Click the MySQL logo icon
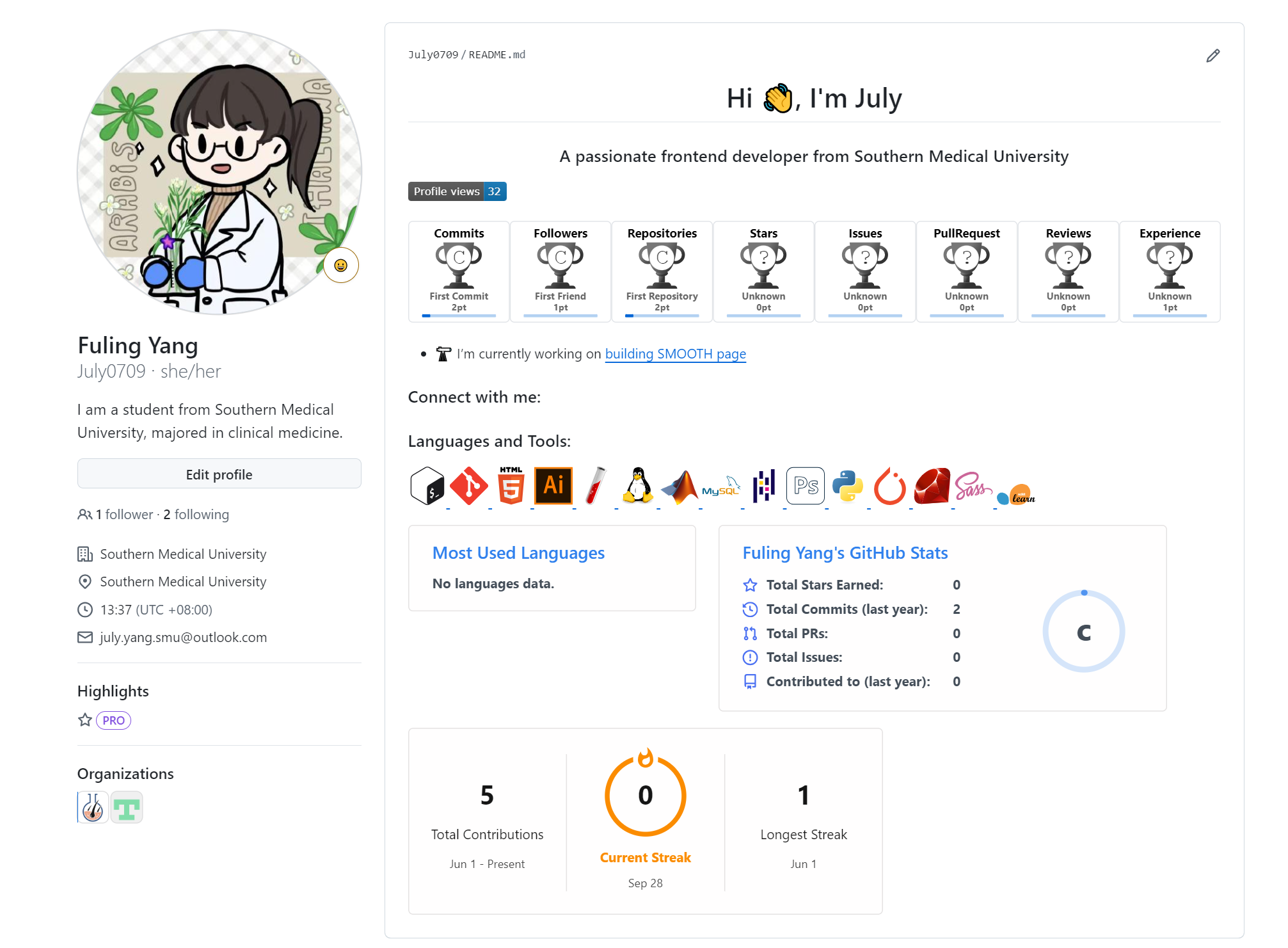 coord(721,488)
